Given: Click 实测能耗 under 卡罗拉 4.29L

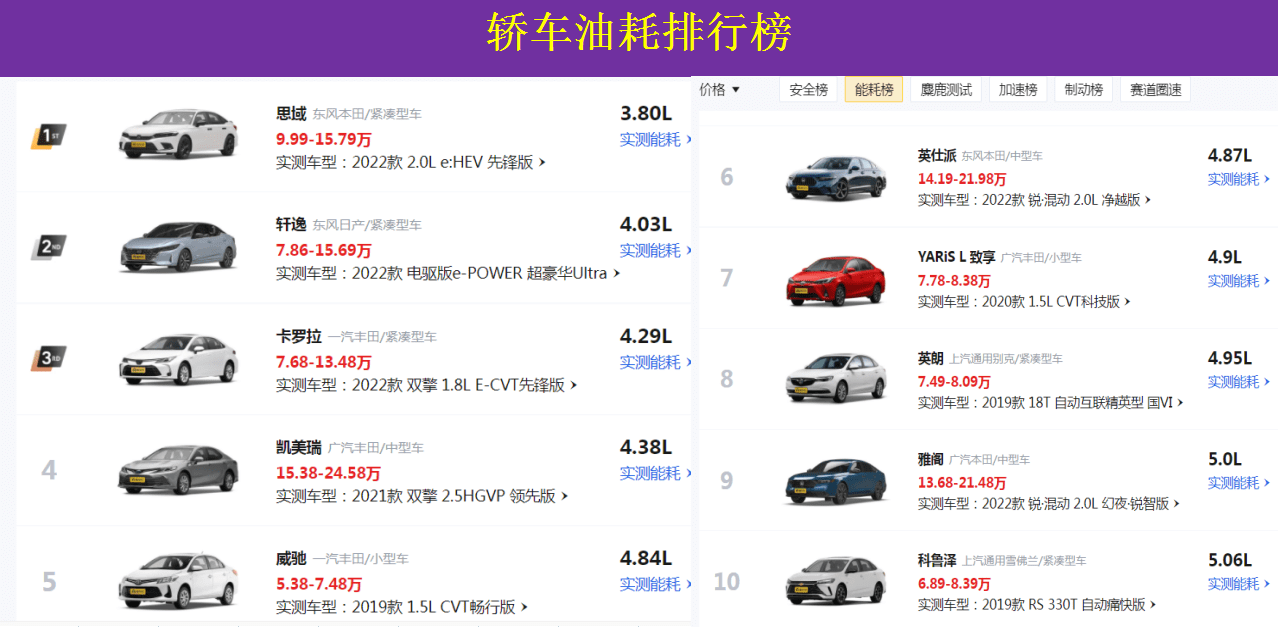Looking at the screenshot, I should click(x=656, y=362).
